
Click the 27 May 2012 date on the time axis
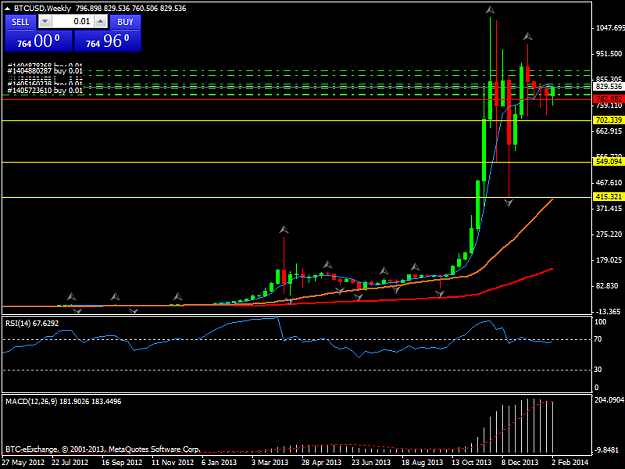23,462
